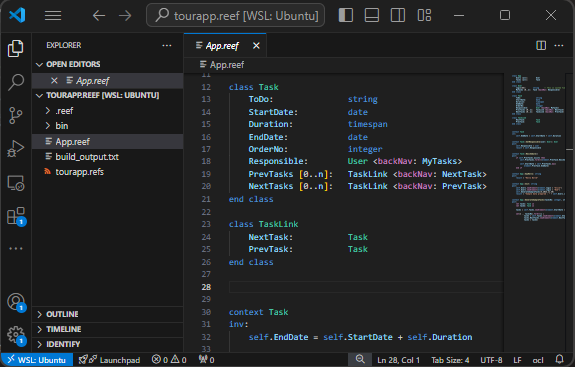Open the hamburger application menu
The width and height of the screenshot is (575, 367).
53,15
